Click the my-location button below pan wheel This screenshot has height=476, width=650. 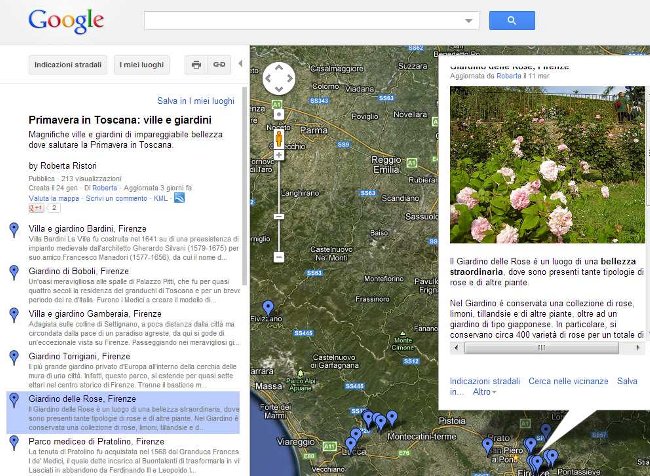[279, 114]
